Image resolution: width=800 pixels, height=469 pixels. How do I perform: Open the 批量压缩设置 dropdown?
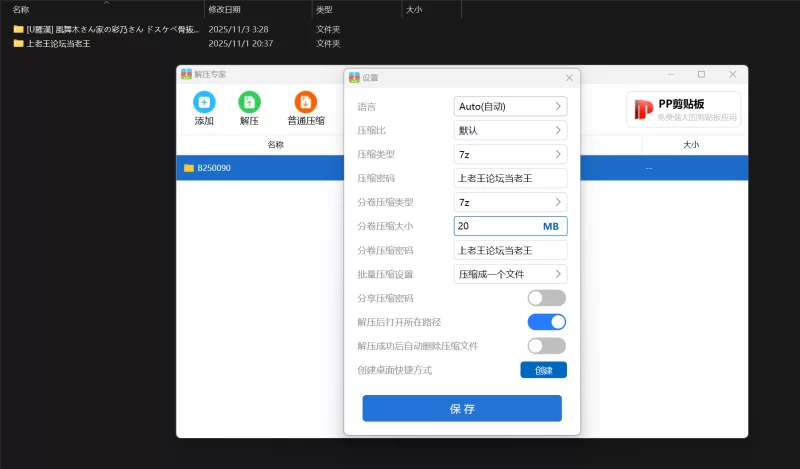[x=510, y=274]
